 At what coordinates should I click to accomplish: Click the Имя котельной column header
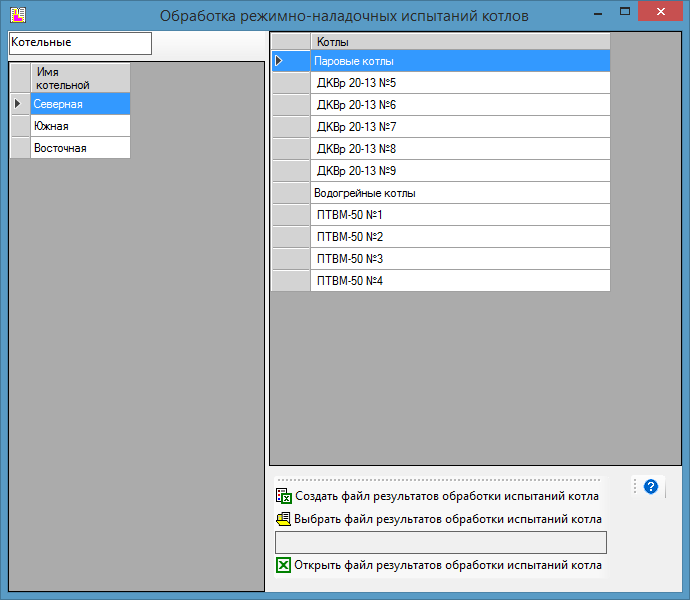tap(79, 78)
